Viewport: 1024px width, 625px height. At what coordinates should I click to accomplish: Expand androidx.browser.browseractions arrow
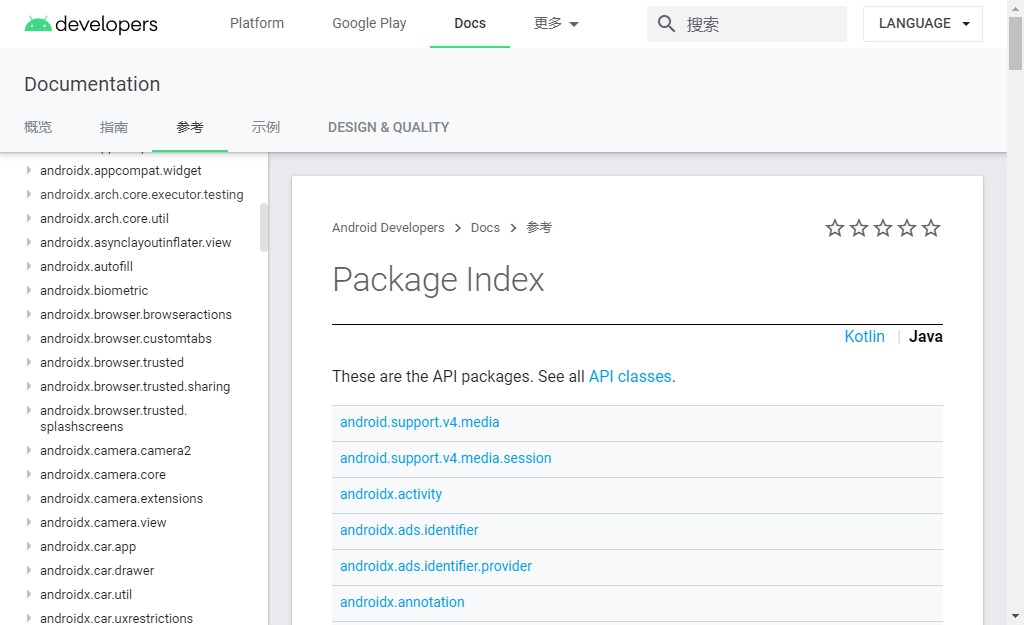tap(29, 314)
